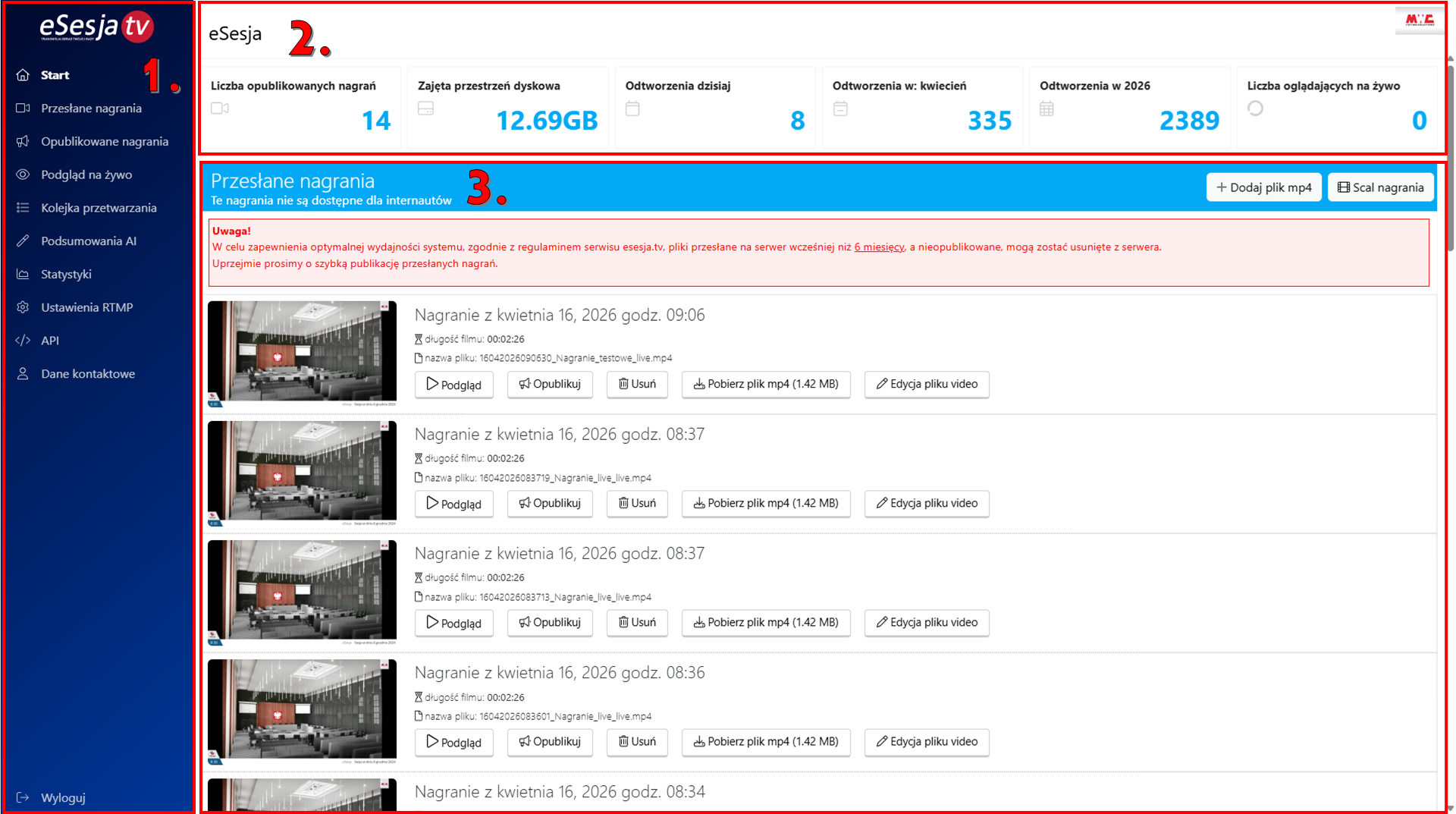Image resolution: width=1456 pixels, height=814 pixels.
Task: Click the API code brackets icon
Action: click(23, 341)
